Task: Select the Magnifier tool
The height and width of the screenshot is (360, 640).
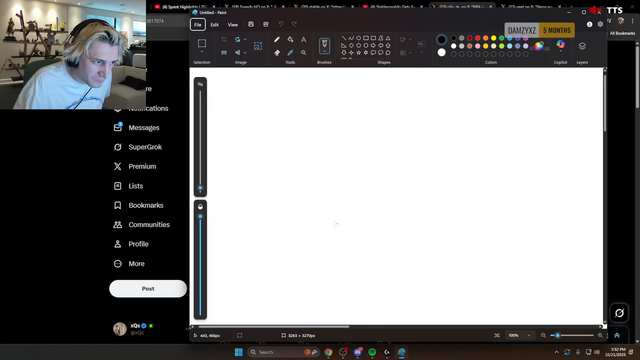Action: point(303,53)
